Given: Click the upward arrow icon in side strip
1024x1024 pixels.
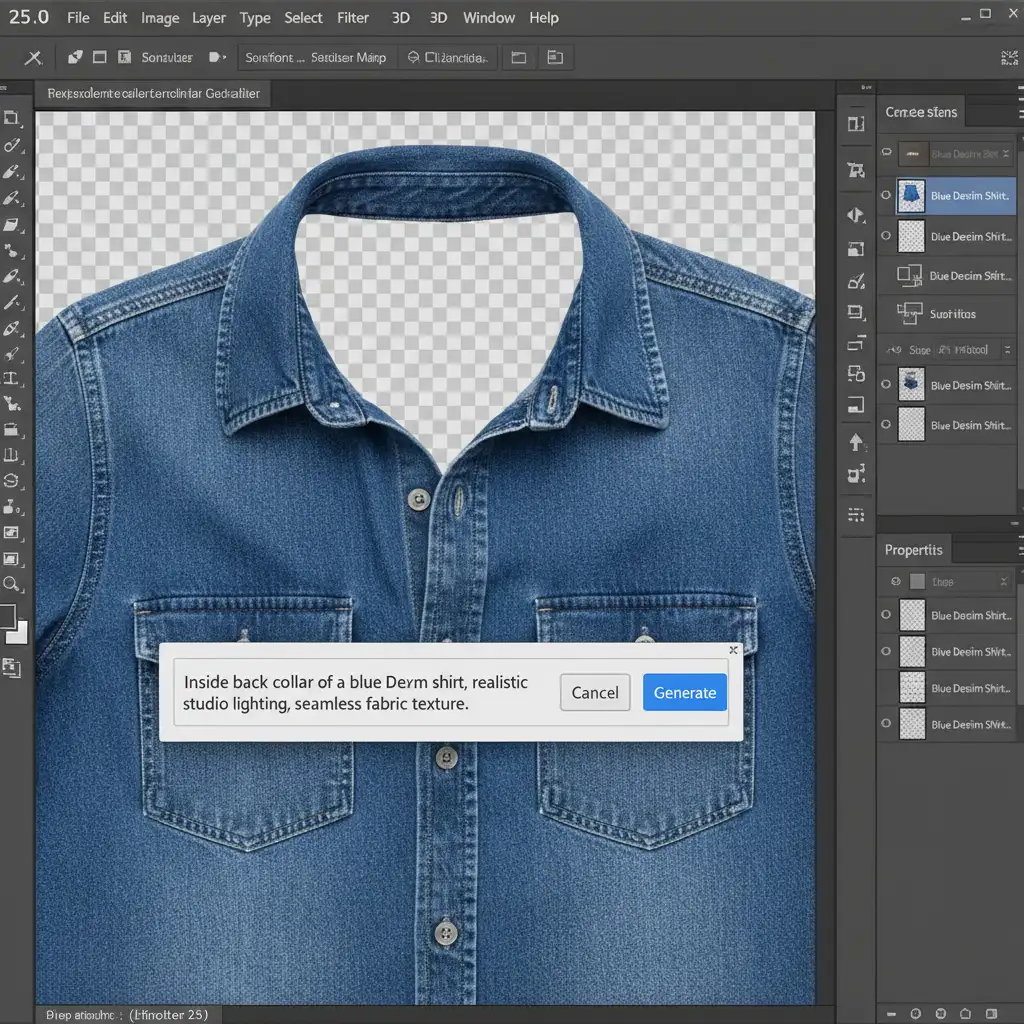Looking at the screenshot, I should click(856, 442).
